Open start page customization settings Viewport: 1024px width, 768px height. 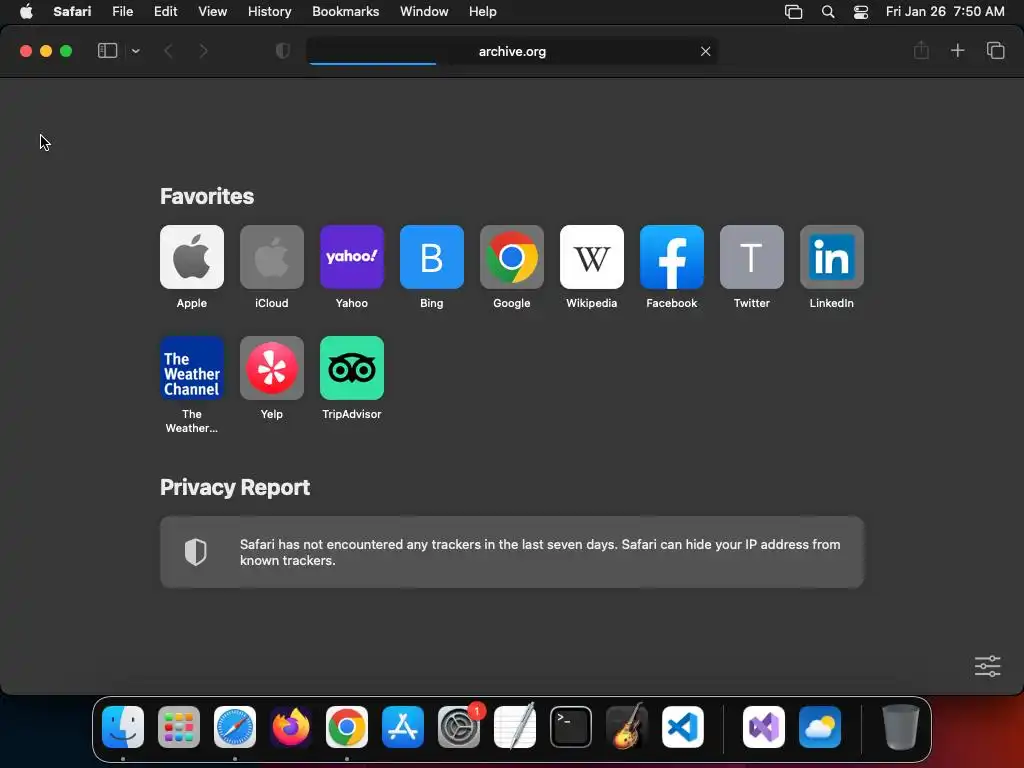coord(987,666)
